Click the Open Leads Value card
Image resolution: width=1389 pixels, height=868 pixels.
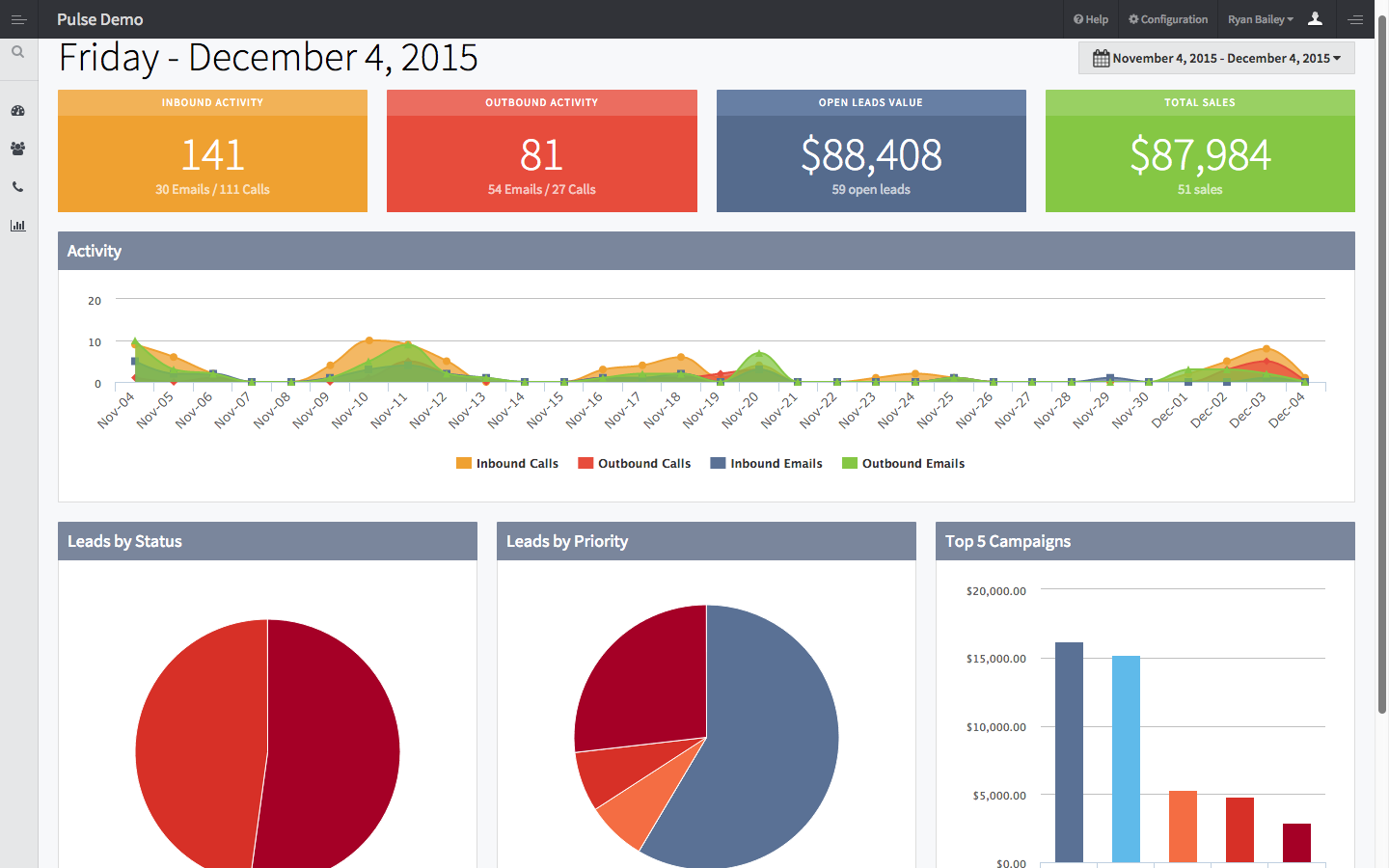pyautogui.click(x=871, y=150)
